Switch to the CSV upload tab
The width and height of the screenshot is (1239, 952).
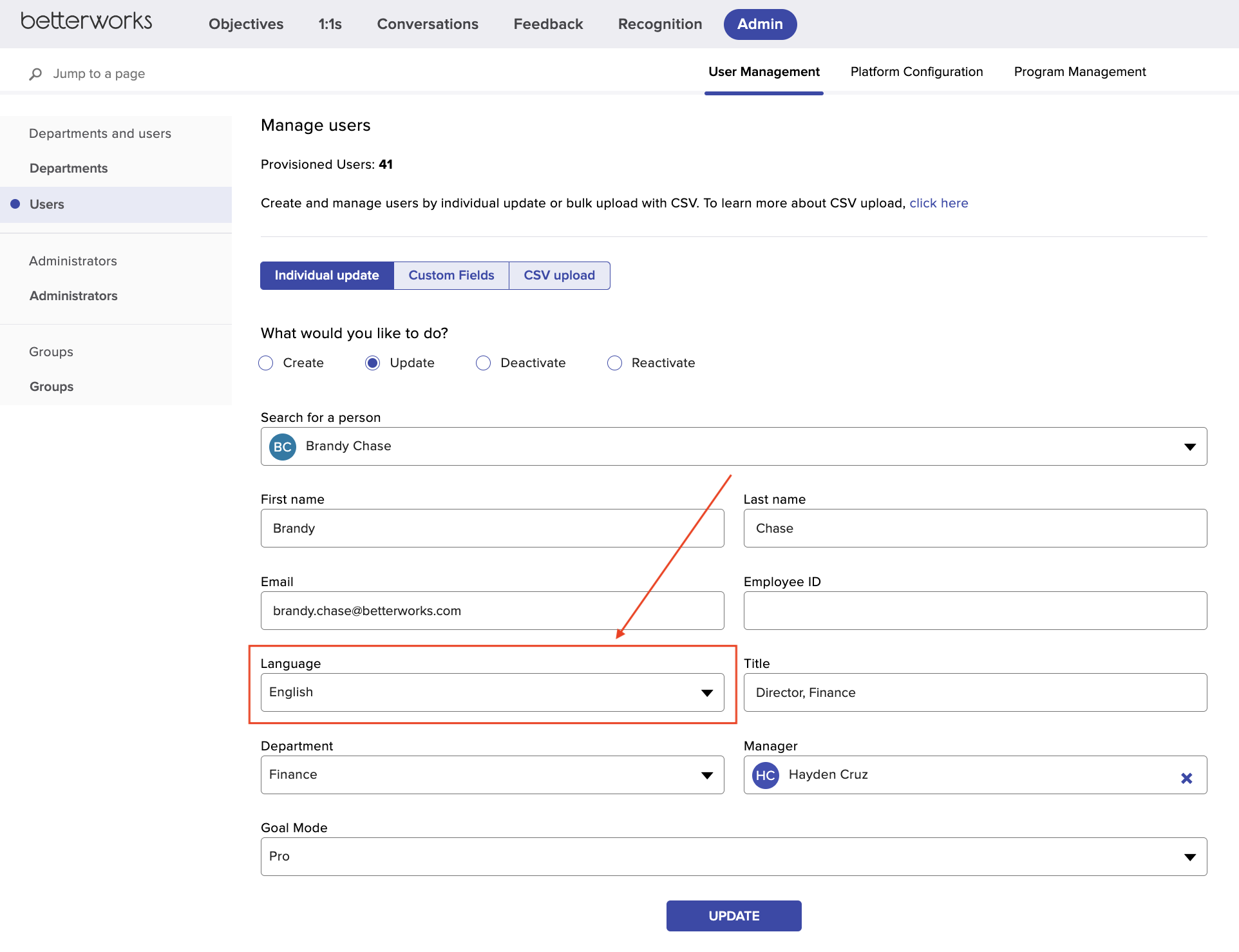(558, 275)
